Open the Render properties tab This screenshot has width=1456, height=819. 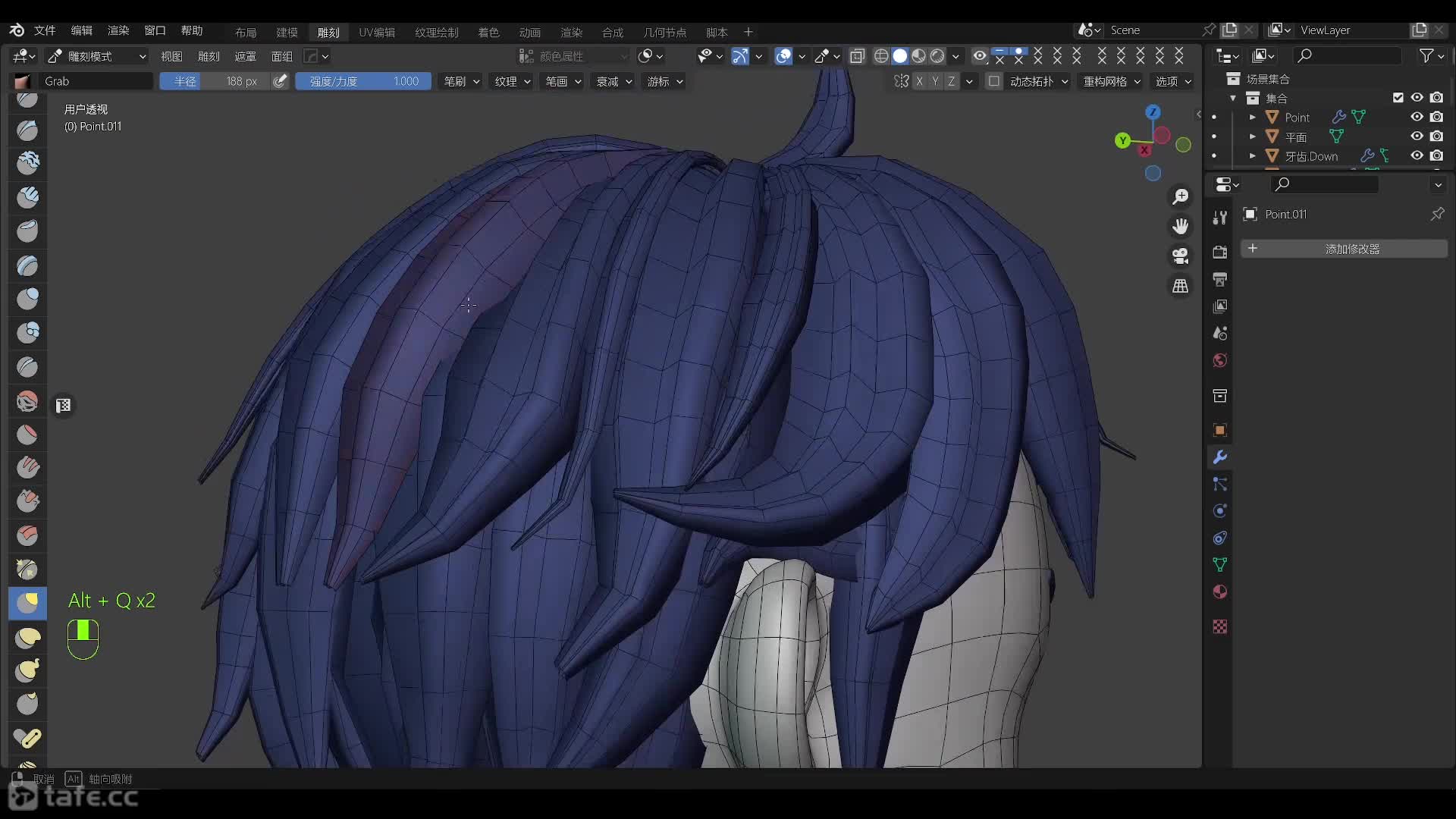[1219, 252]
